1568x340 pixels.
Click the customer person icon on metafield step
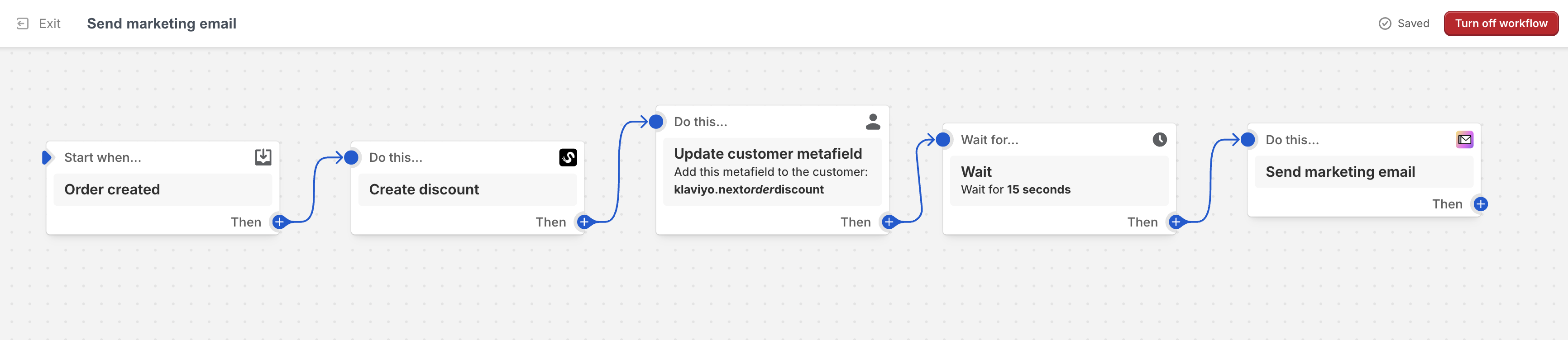(873, 122)
